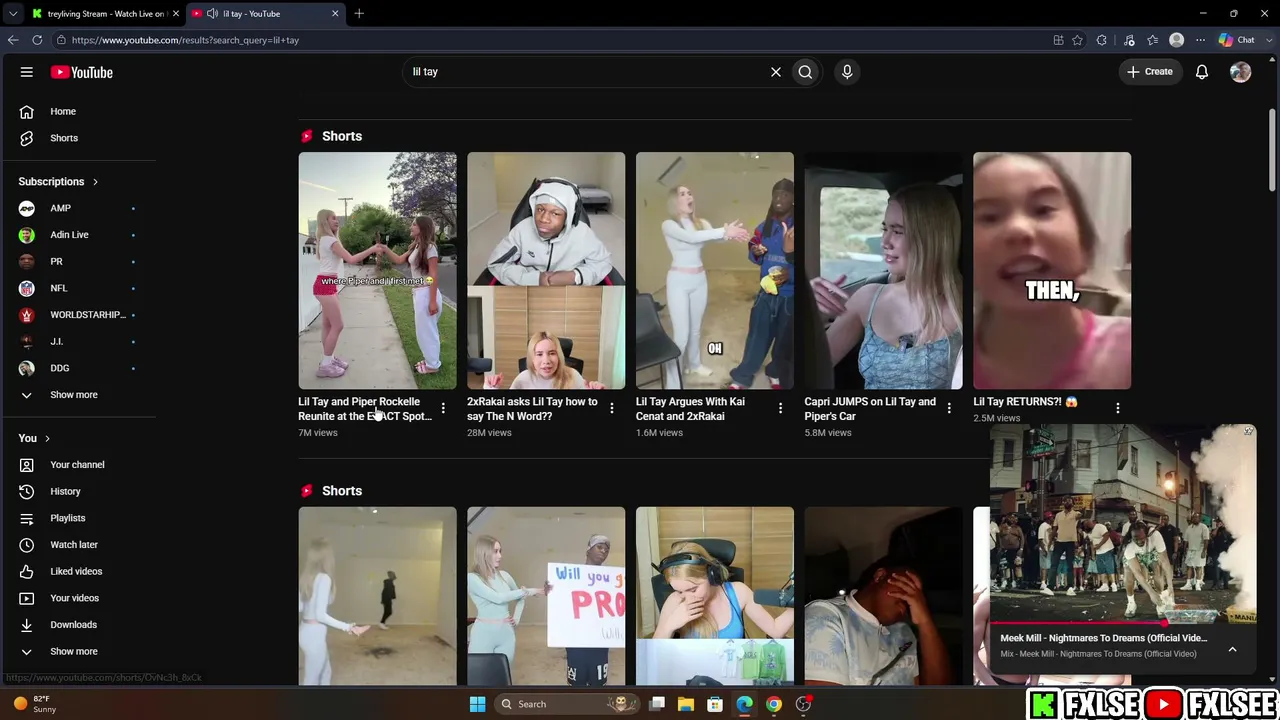Open options for Capri JUMPS short

point(949,408)
